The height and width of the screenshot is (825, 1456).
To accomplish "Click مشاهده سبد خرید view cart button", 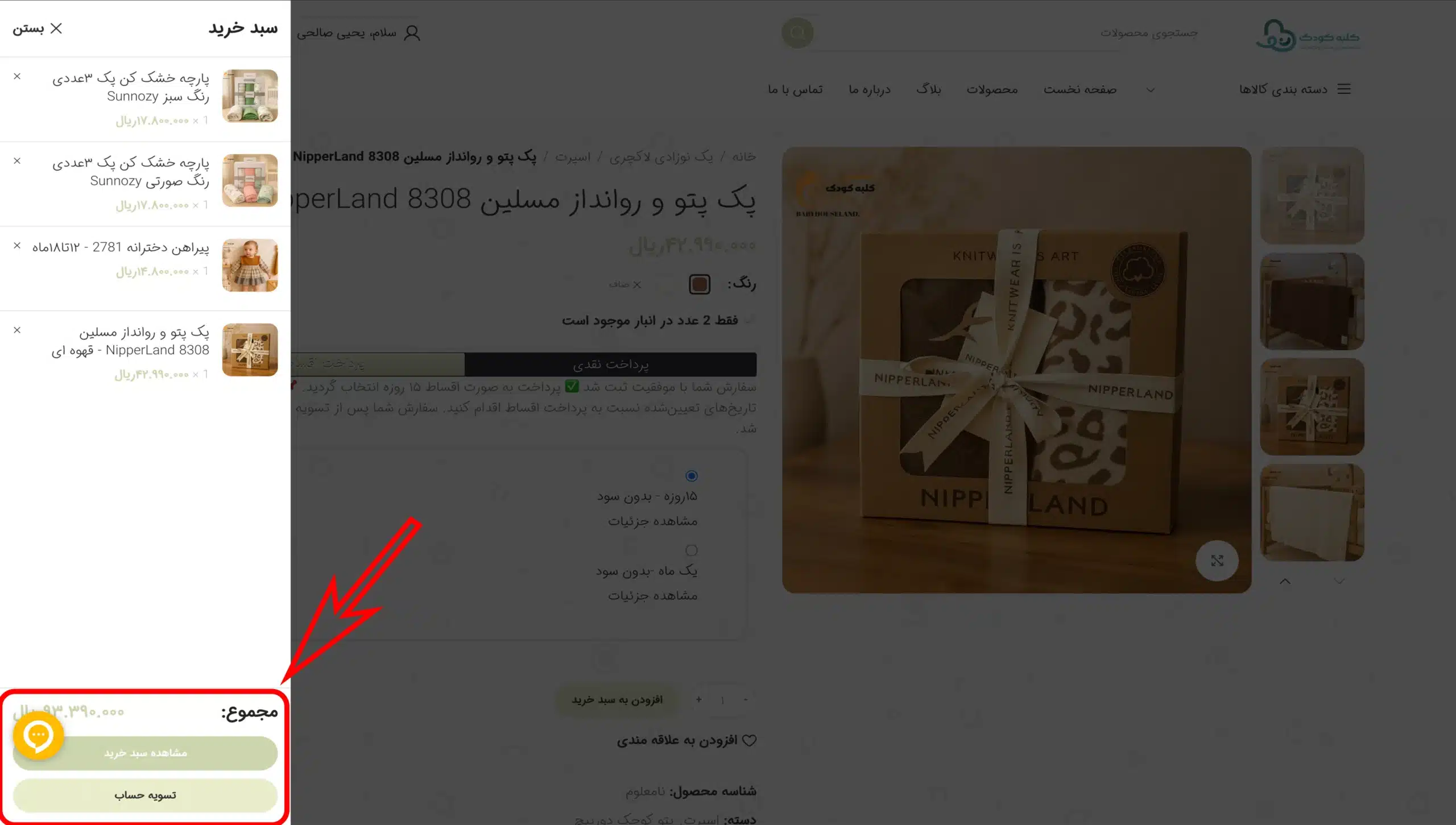I will [x=145, y=753].
